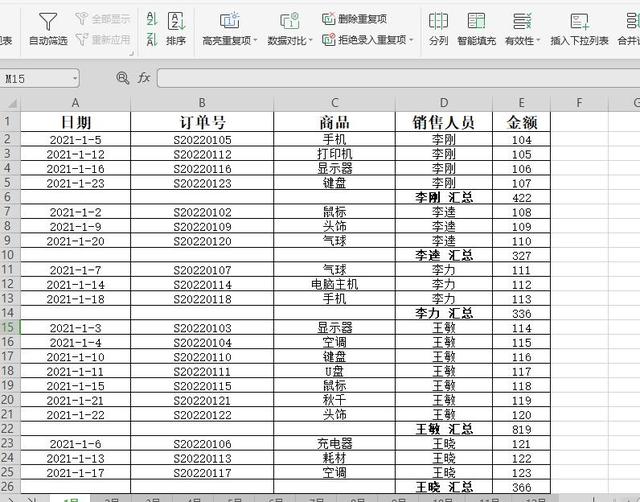Select the subtotal cell 366
This screenshot has width=640, height=502.
(x=522, y=487)
